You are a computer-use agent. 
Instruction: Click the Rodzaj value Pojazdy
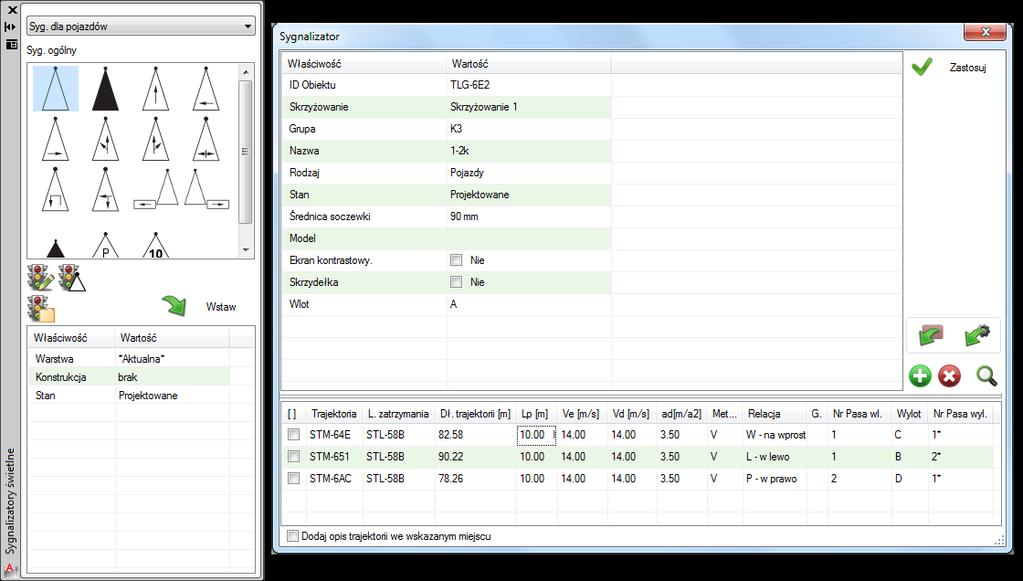467,173
